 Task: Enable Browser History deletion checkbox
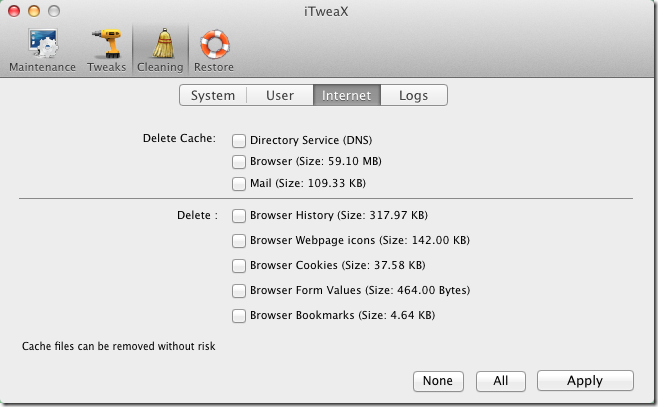(x=239, y=216)
